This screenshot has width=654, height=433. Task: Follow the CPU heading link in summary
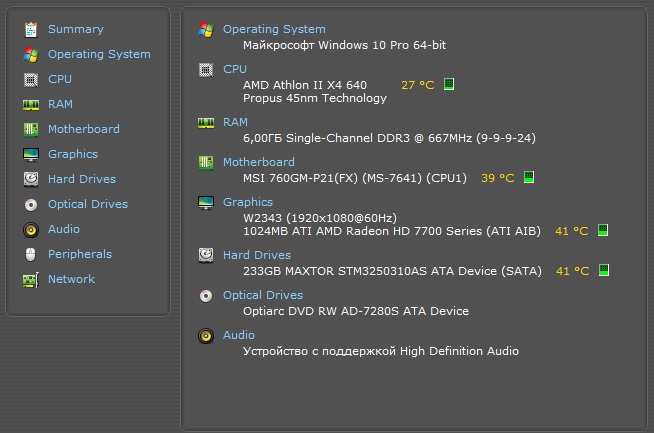point(235,69)
